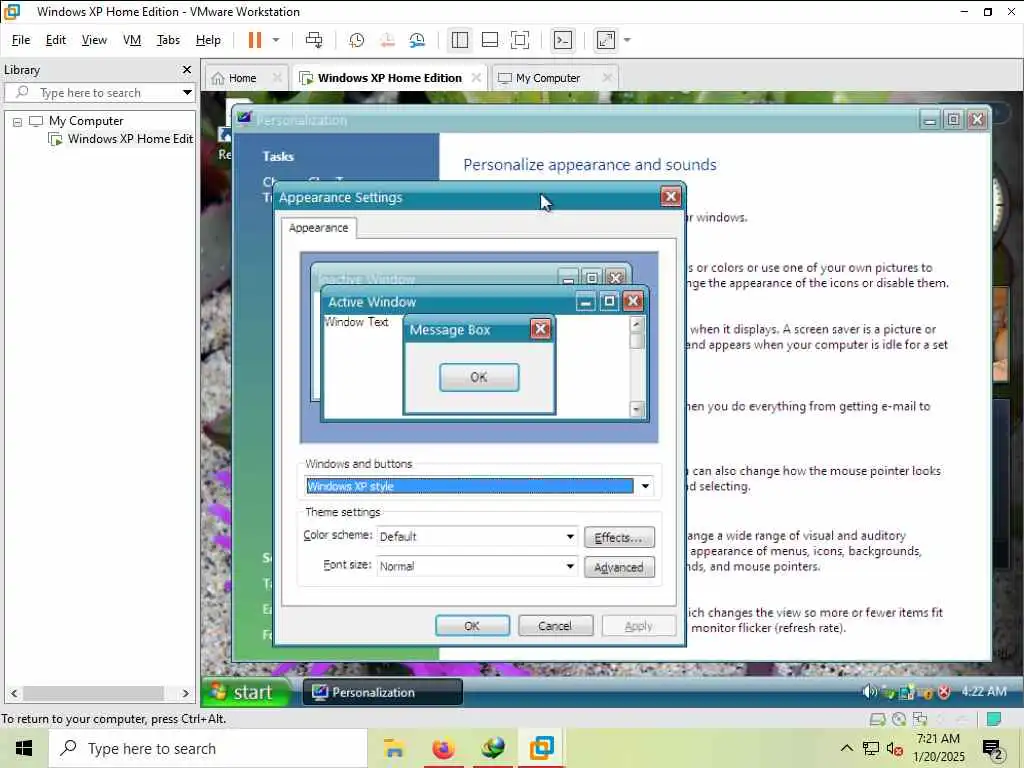Click the XP tray volume speaker icon

pyautogui.click(x=869, y=692)
